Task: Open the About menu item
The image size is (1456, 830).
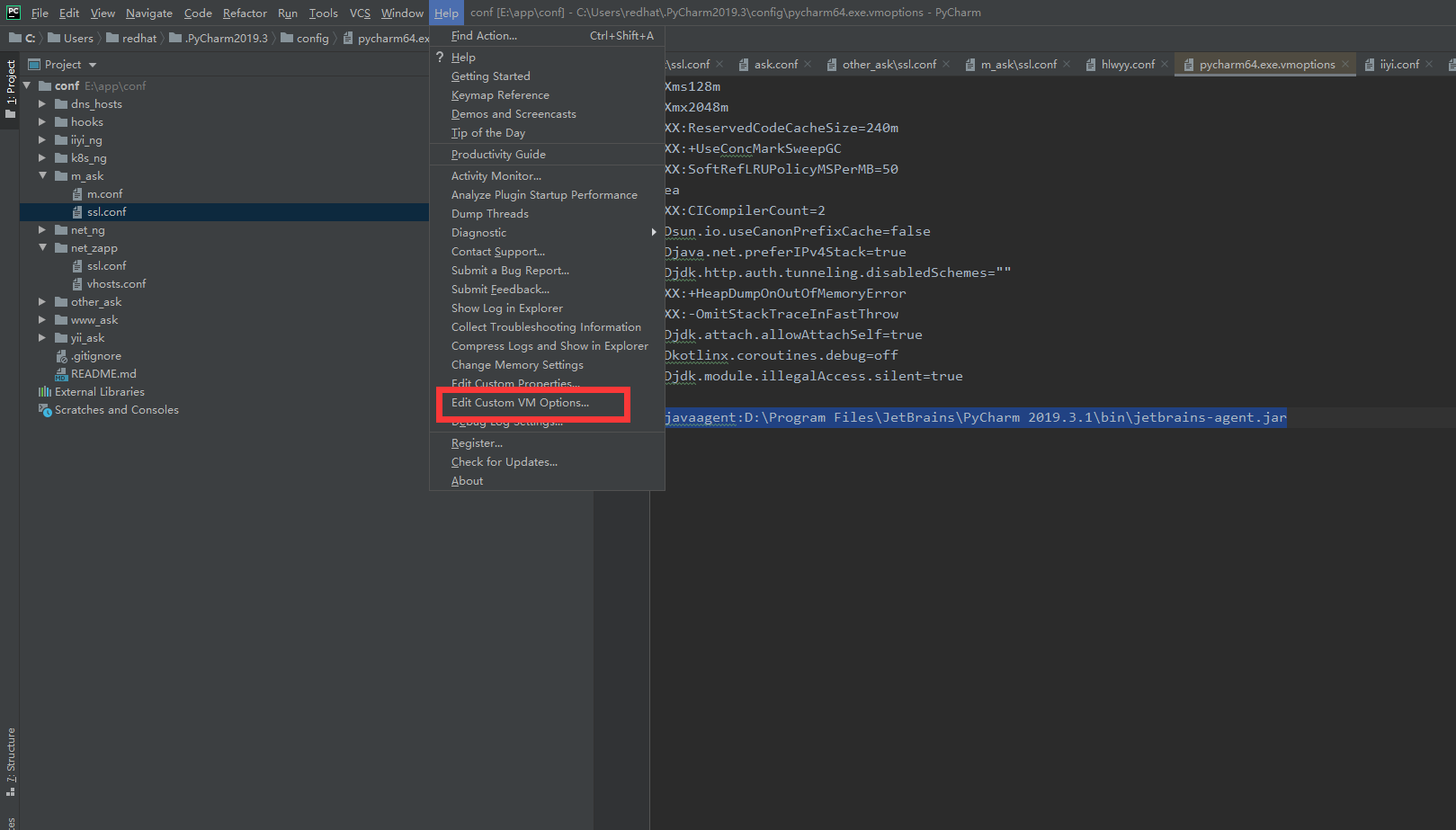Action: pyautogui.click(x=547, y=481)
